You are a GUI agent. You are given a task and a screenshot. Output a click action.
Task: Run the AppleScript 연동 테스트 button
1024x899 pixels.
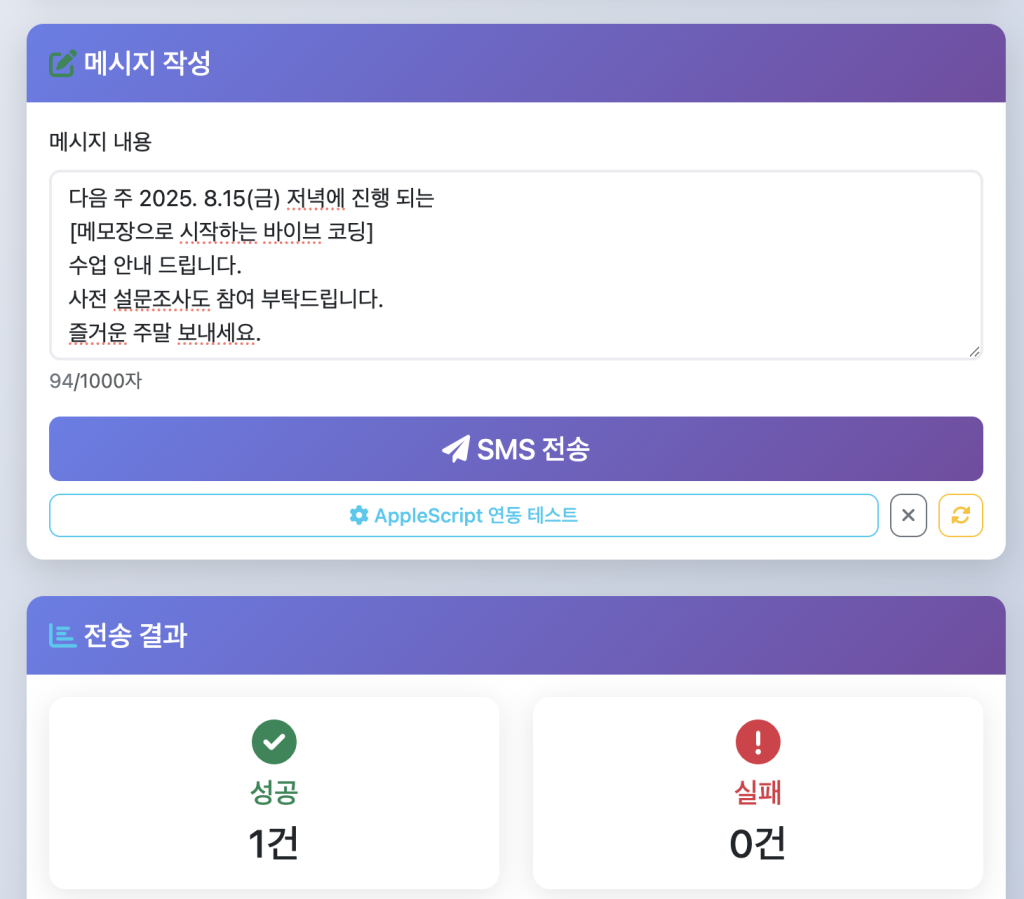tap(464, 515)
